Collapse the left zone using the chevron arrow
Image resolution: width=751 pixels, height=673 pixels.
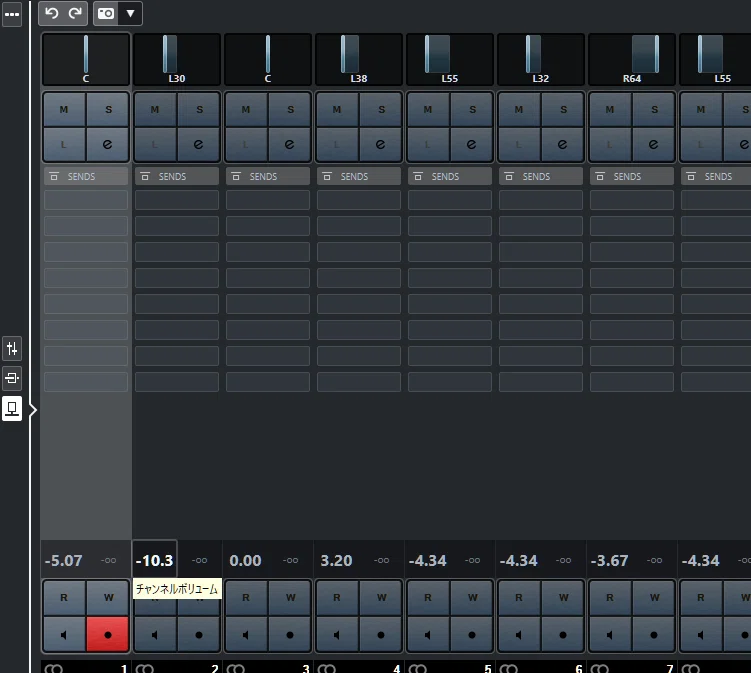point(33,410)
